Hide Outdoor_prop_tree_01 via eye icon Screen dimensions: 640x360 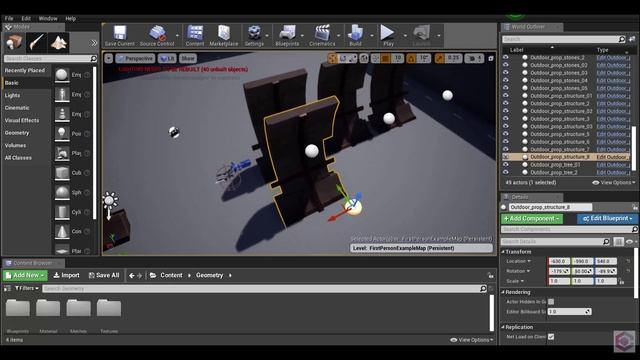tap(506, 164)
